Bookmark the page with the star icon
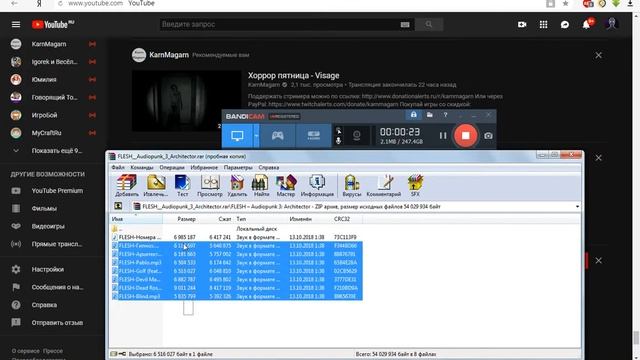Viewport: 640px width, 360px height. coord(565,4)
